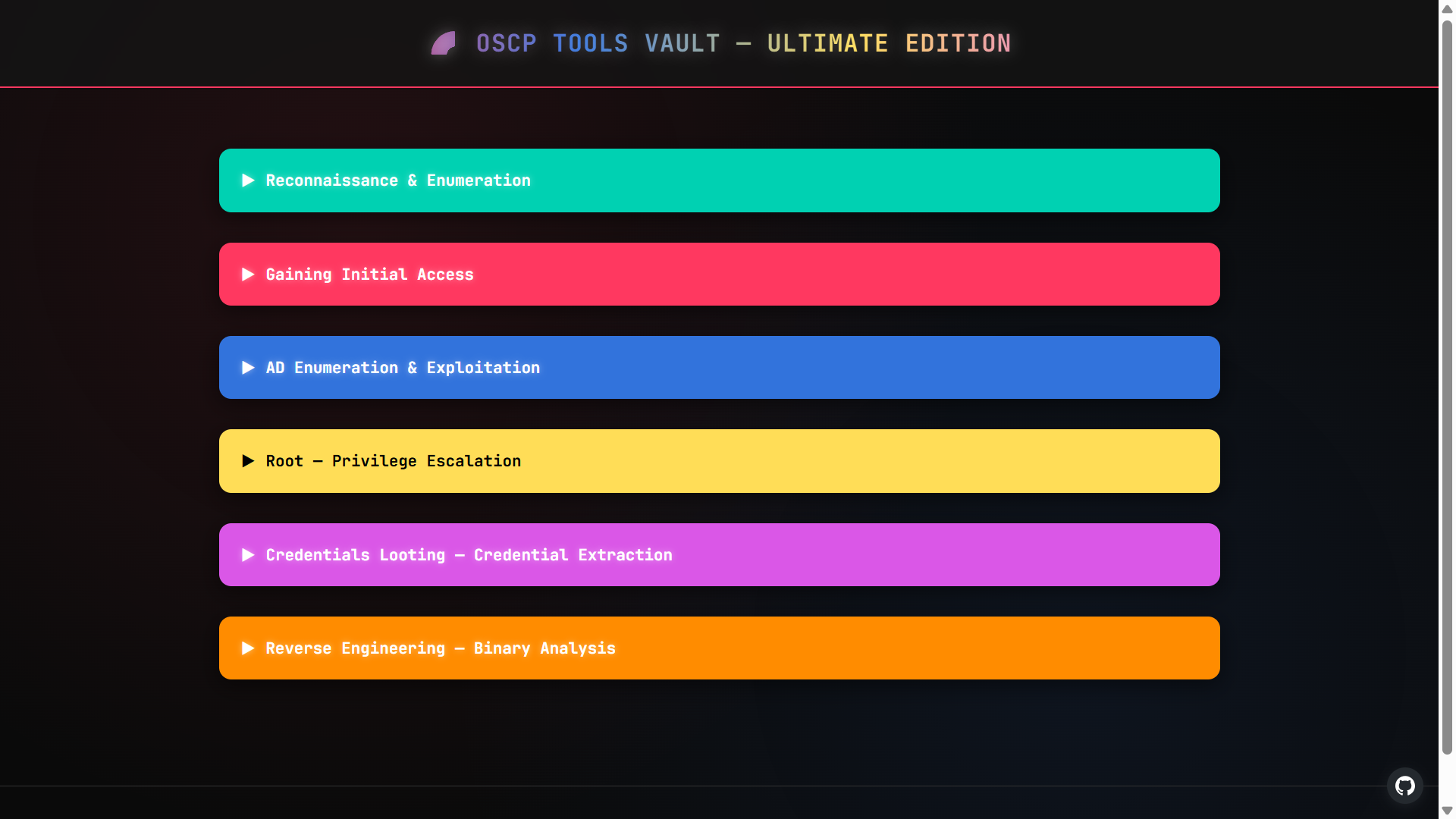Click the purple logo beside the page title

pos(444,43)
